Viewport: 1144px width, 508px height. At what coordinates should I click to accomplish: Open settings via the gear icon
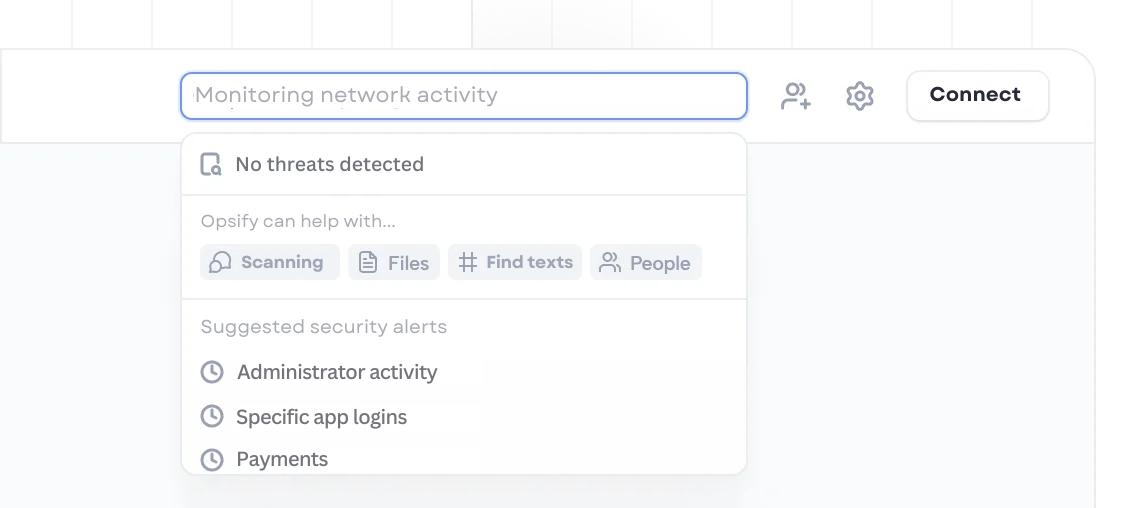pos(860,96)
